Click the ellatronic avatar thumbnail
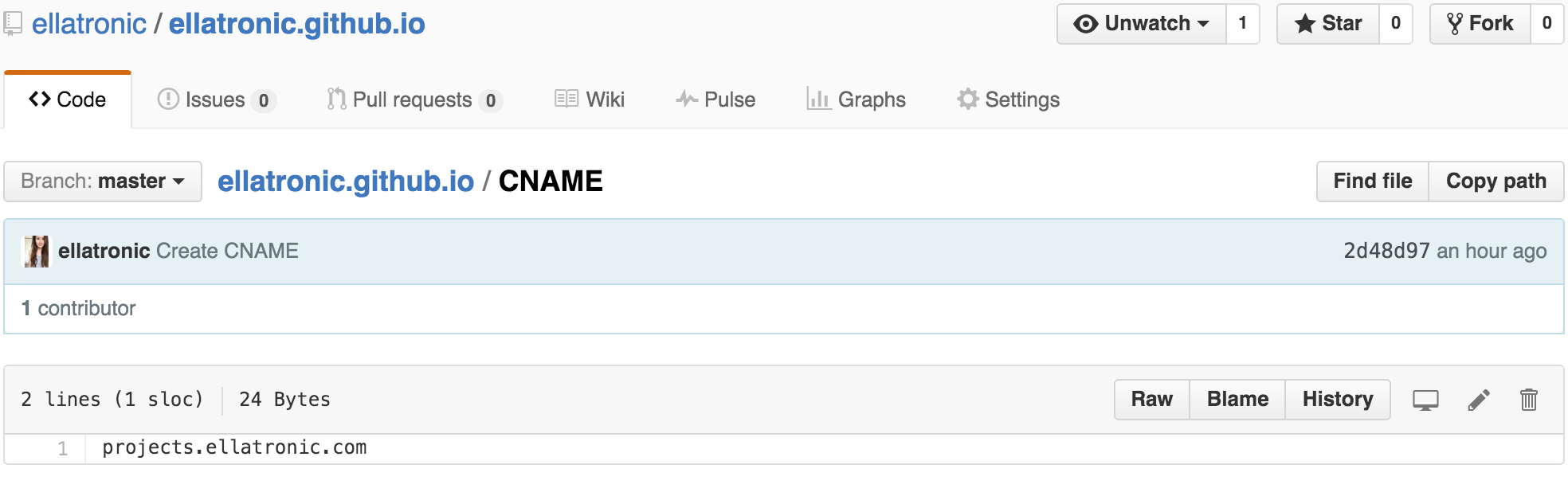 coord(36,252)
